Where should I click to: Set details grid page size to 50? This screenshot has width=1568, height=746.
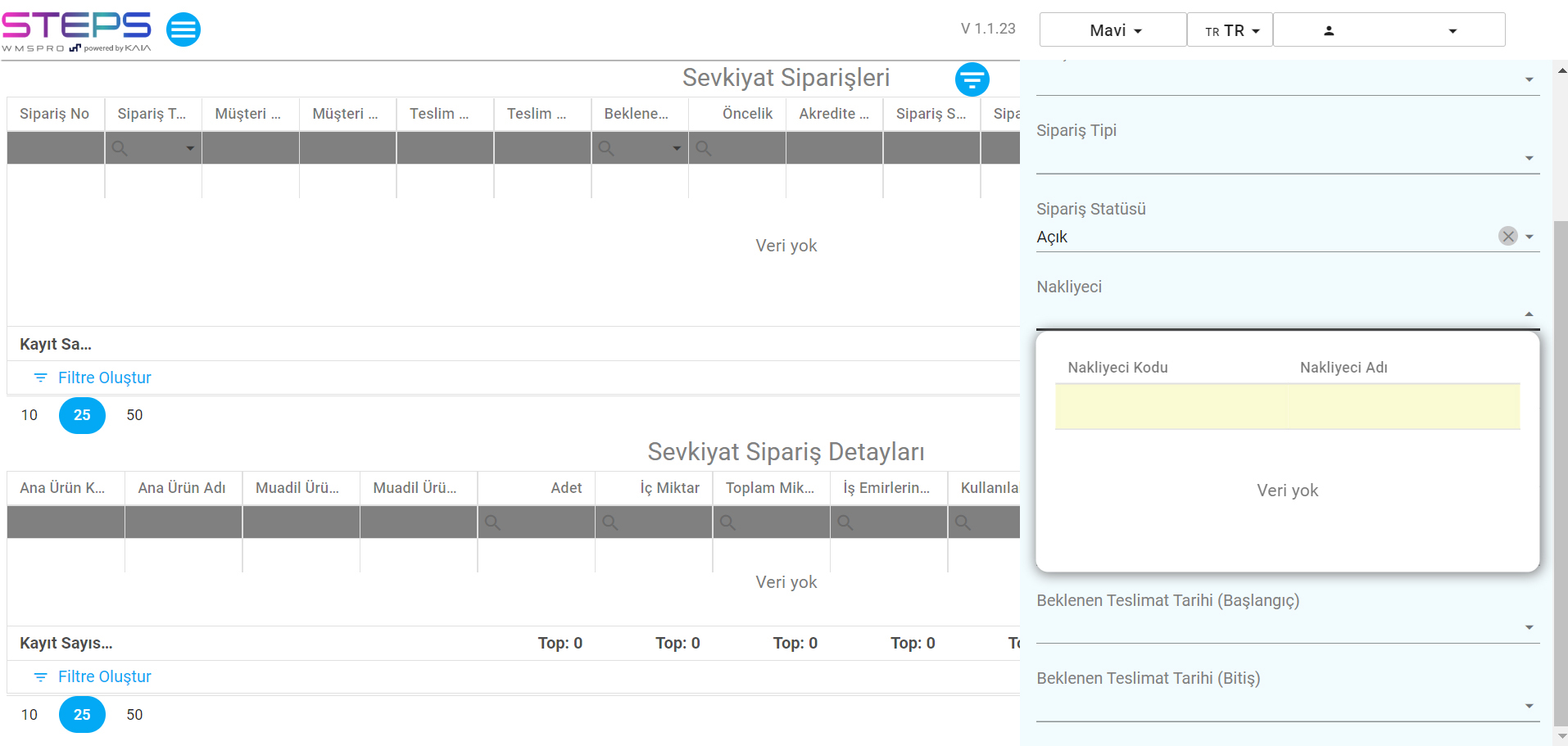[134, 715]
